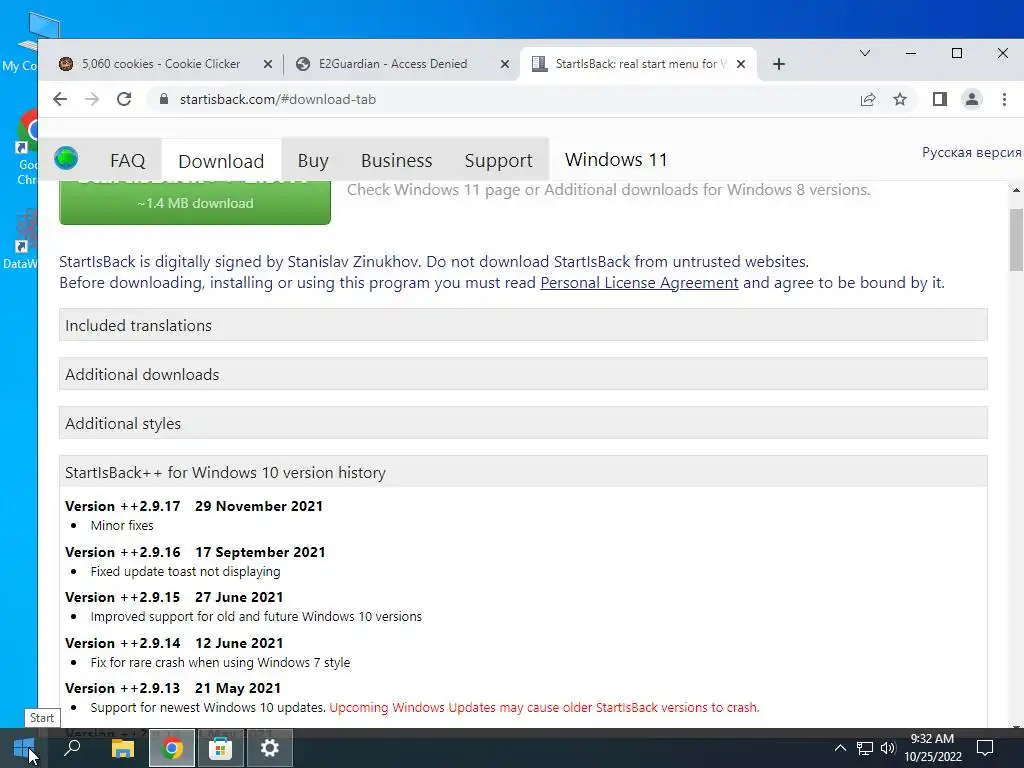The width and height of the screenshot is (1024, 768).
Task: Expand the Additional downloads section
Action: [x=523, y=374]
